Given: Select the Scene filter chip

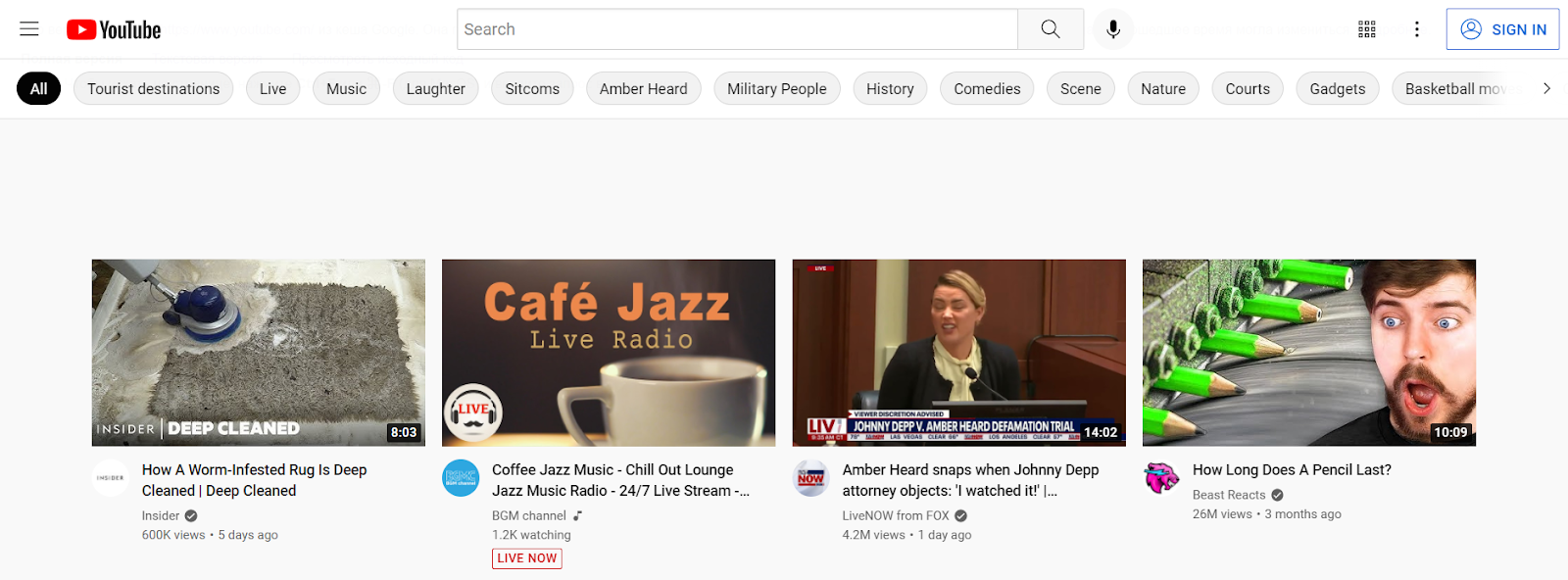Looking at the screenshot, I should 1080,88.
